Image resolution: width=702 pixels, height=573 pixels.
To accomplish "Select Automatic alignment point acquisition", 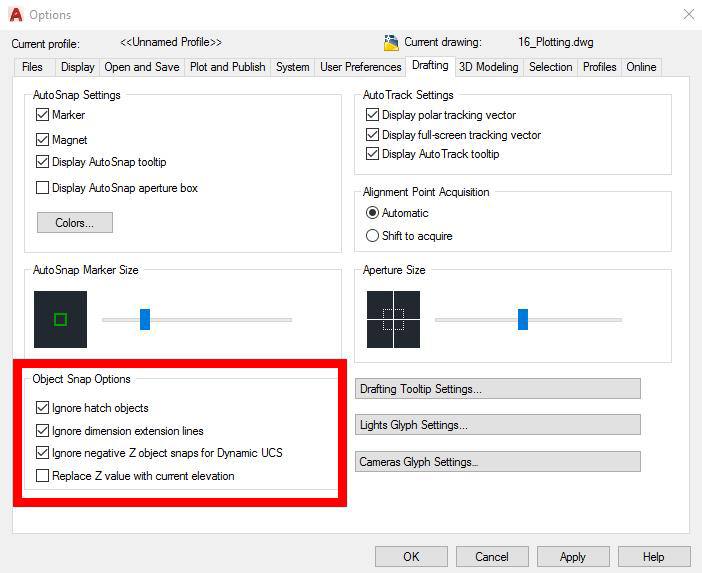I will point(372,213).
